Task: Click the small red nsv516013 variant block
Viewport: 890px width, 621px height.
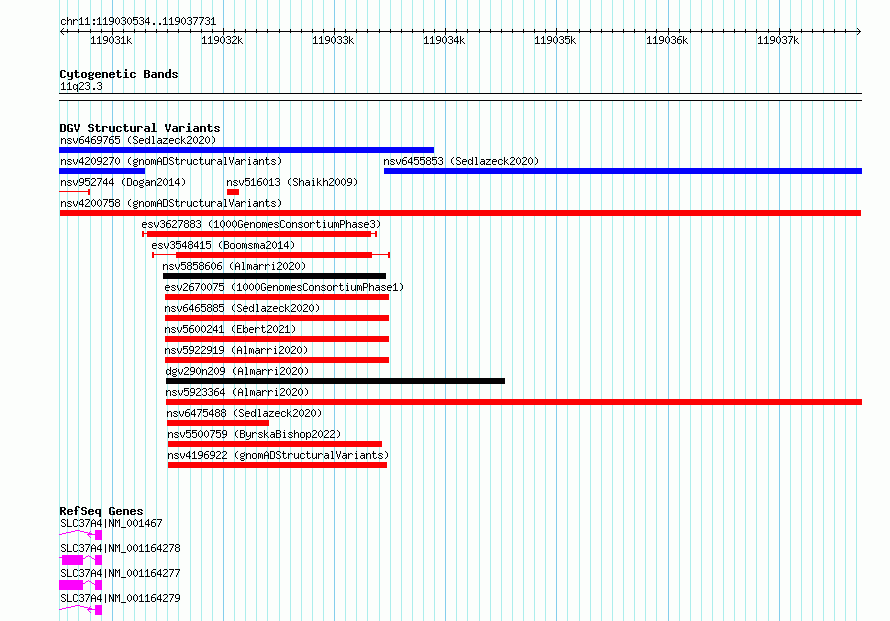Action: click(233, 192)
